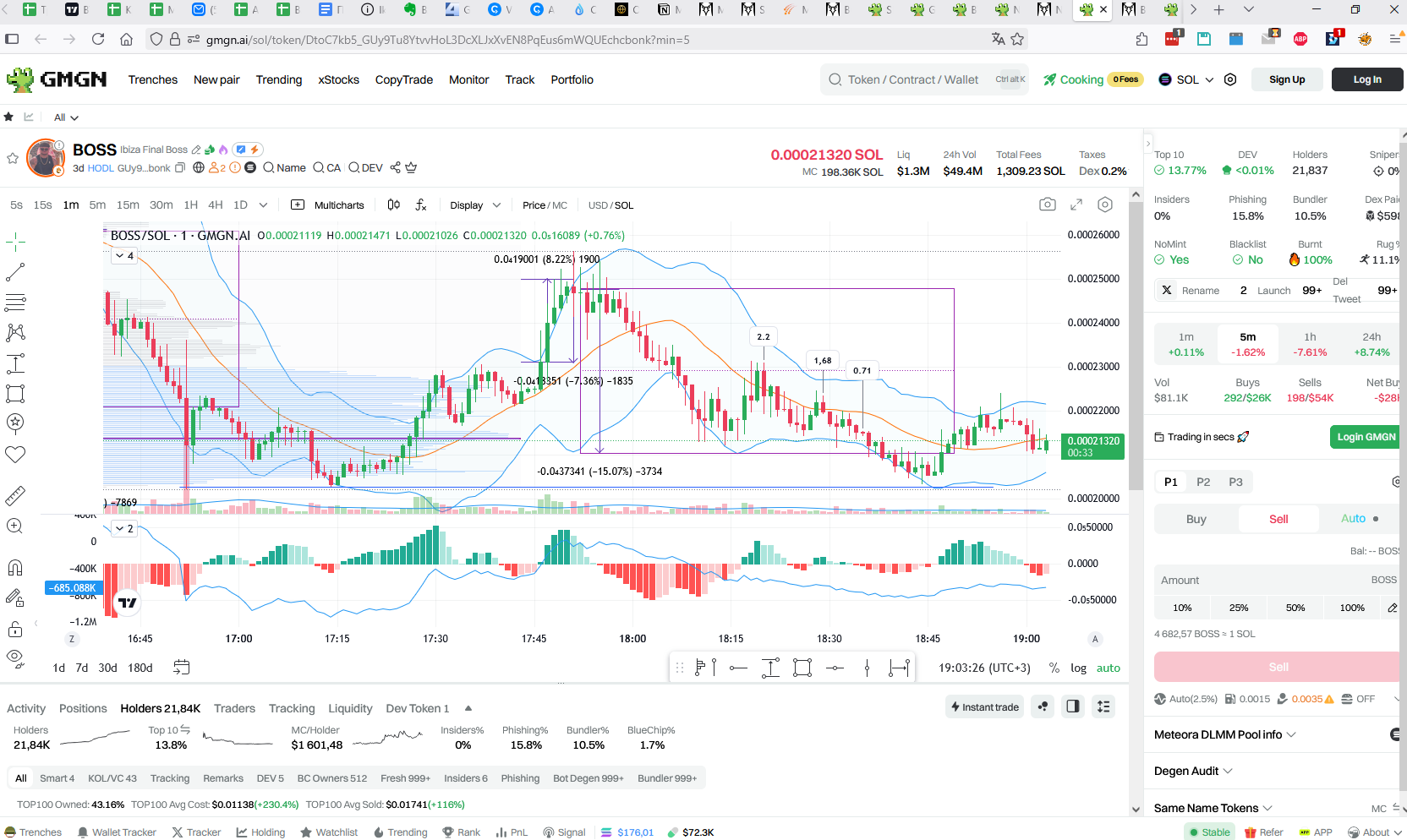Open Trending in top navigation
The image size is (1407, 840).
[279, 79]
